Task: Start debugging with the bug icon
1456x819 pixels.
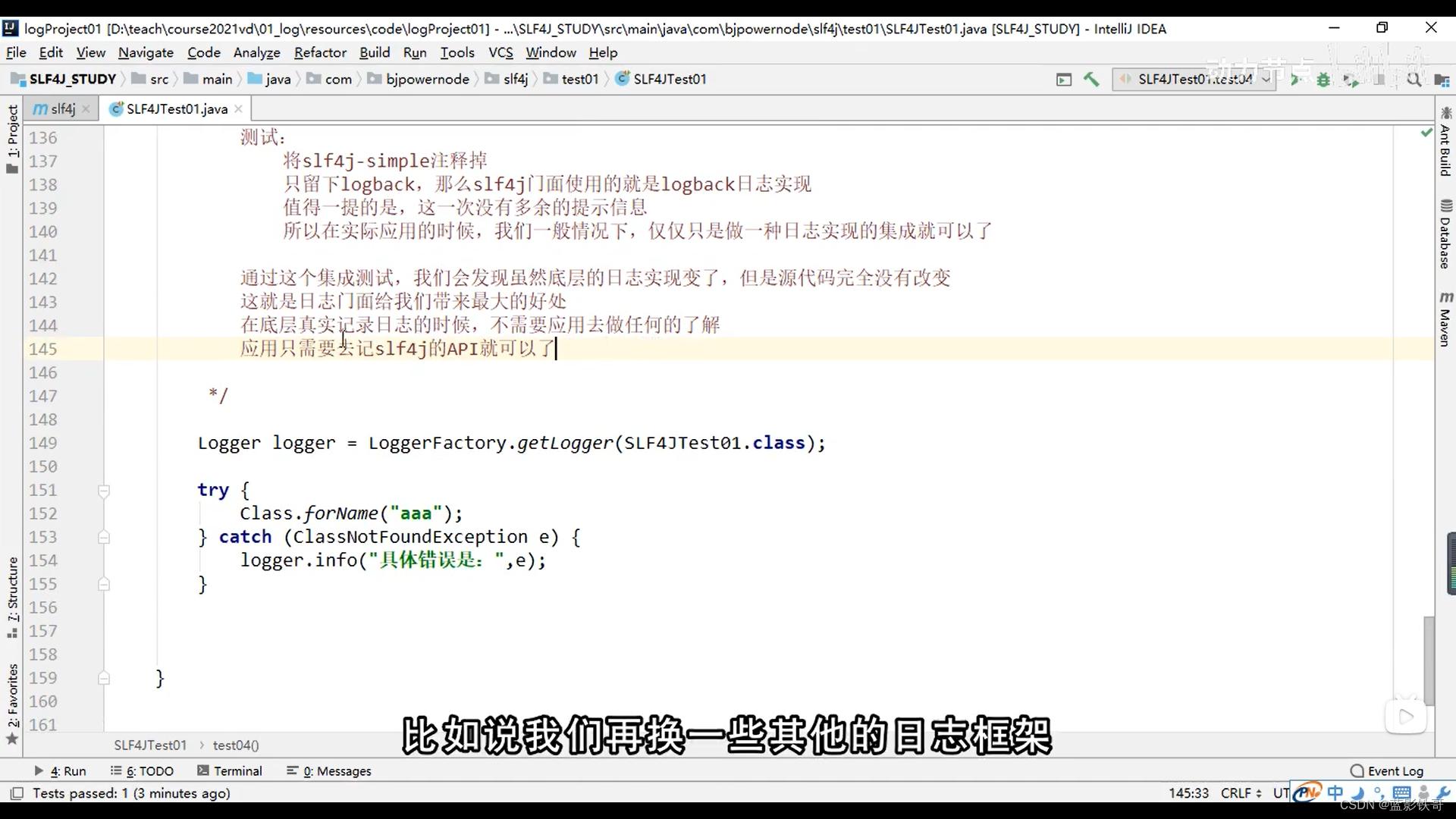Action: click(1323, 79)
